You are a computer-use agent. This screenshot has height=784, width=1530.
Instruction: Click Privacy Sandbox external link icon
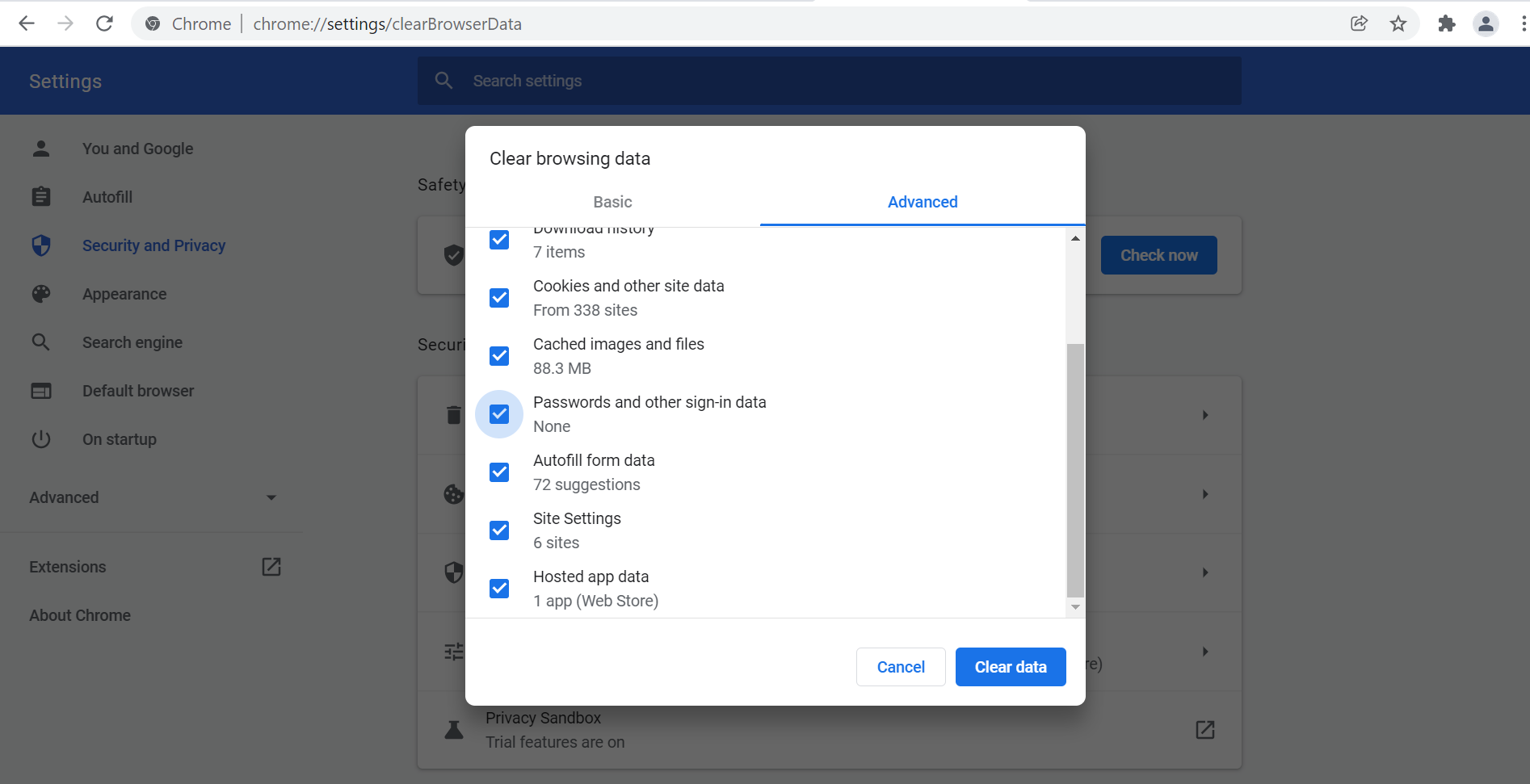[1204, 730]
